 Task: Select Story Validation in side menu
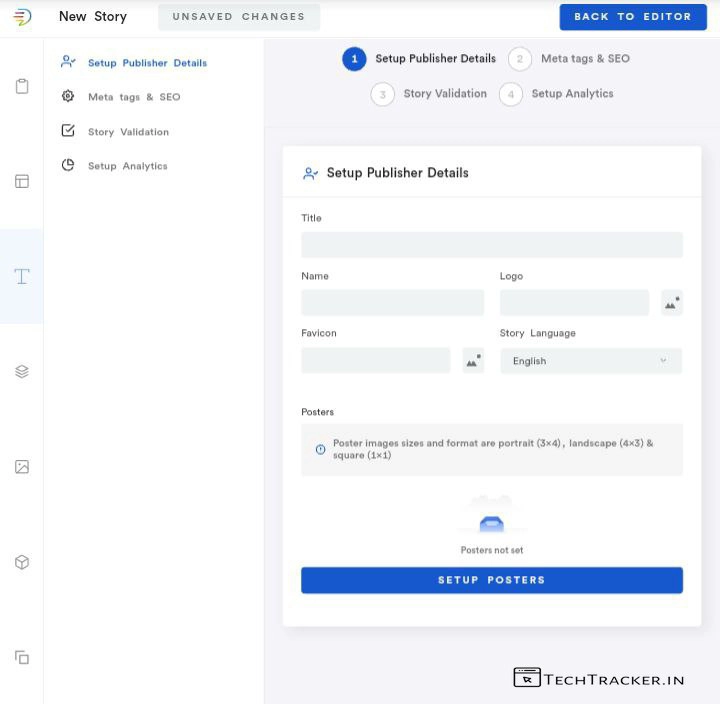pyautogui.click(x=128, y=132)
